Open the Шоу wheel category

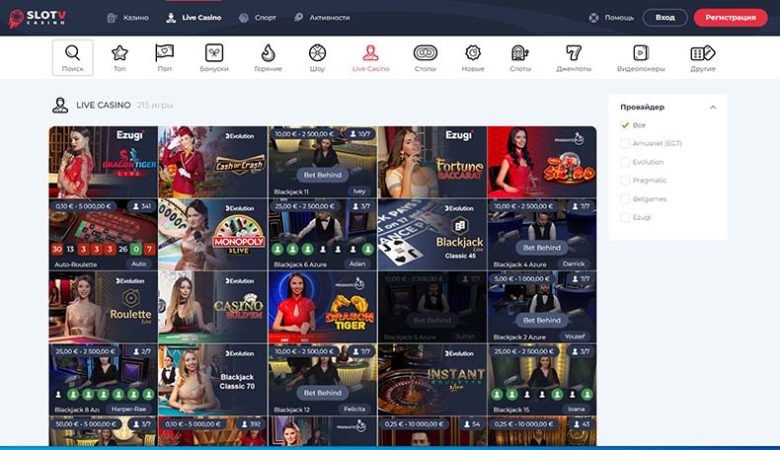(317, 58)
